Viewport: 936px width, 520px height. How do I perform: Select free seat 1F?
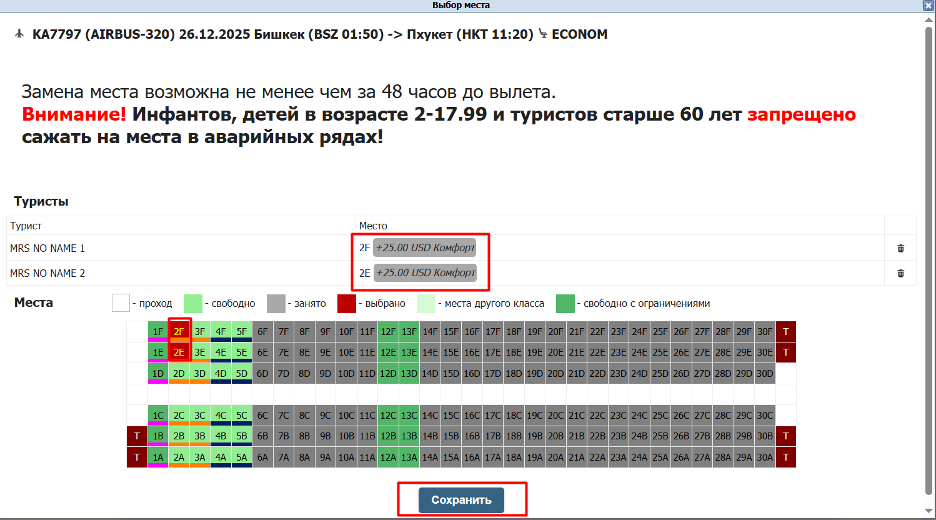click(158, 331)
